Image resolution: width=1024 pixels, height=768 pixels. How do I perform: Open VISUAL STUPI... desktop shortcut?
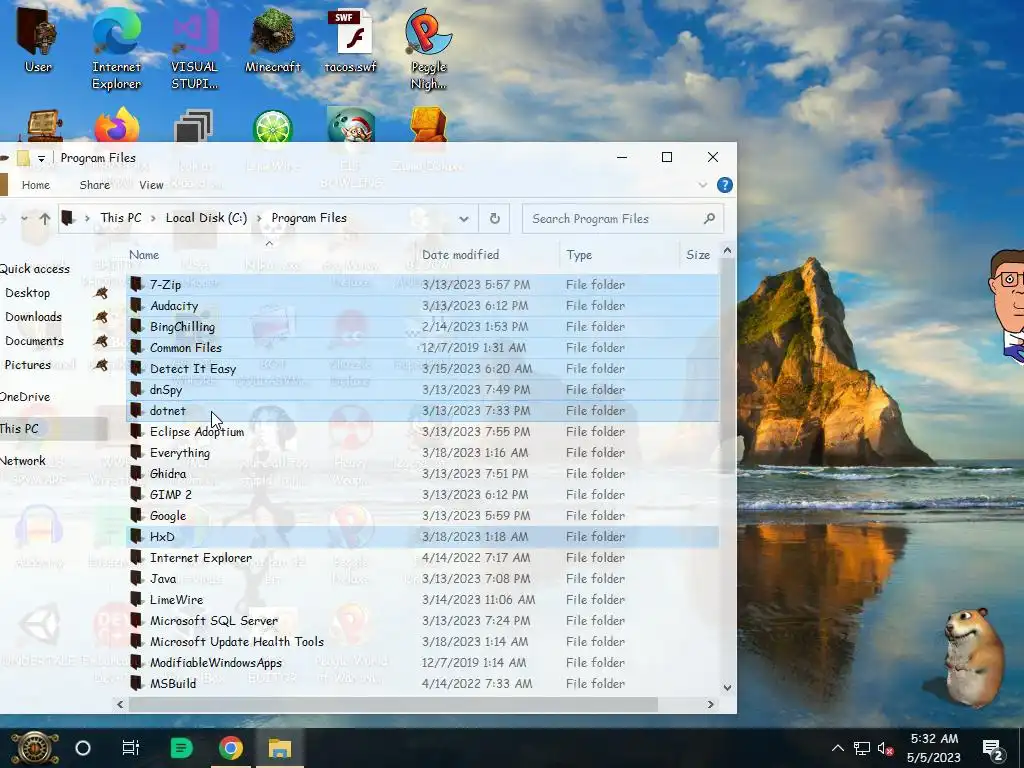tap(194, 47)
